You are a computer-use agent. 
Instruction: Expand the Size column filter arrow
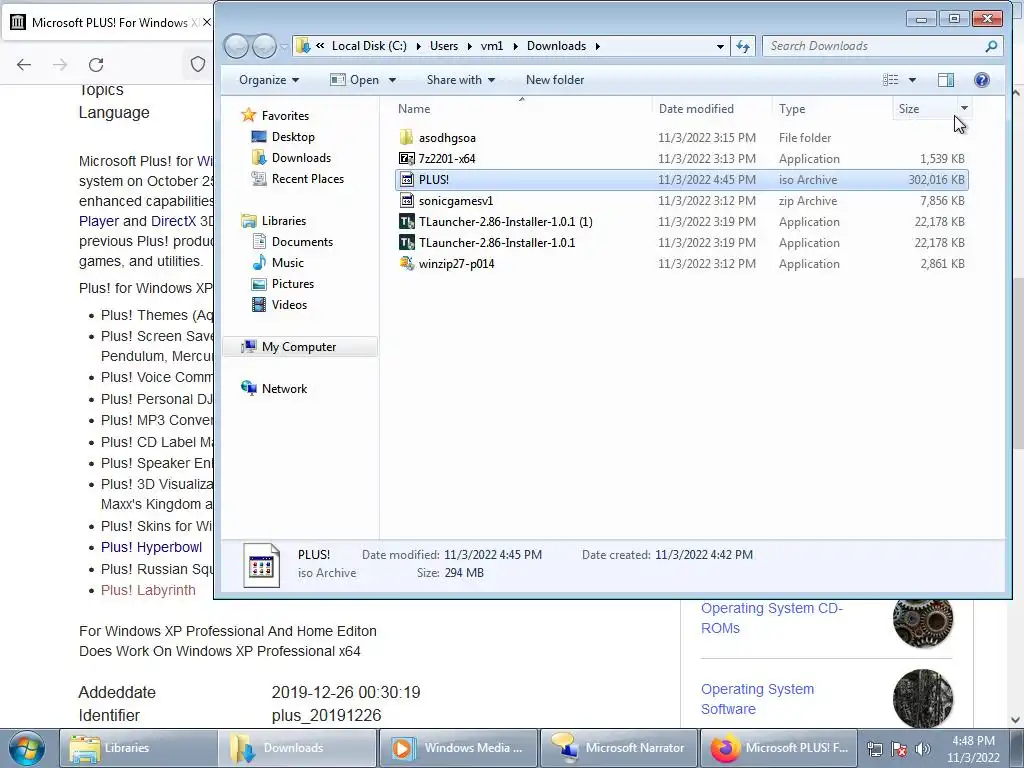(x=964, y=108)
